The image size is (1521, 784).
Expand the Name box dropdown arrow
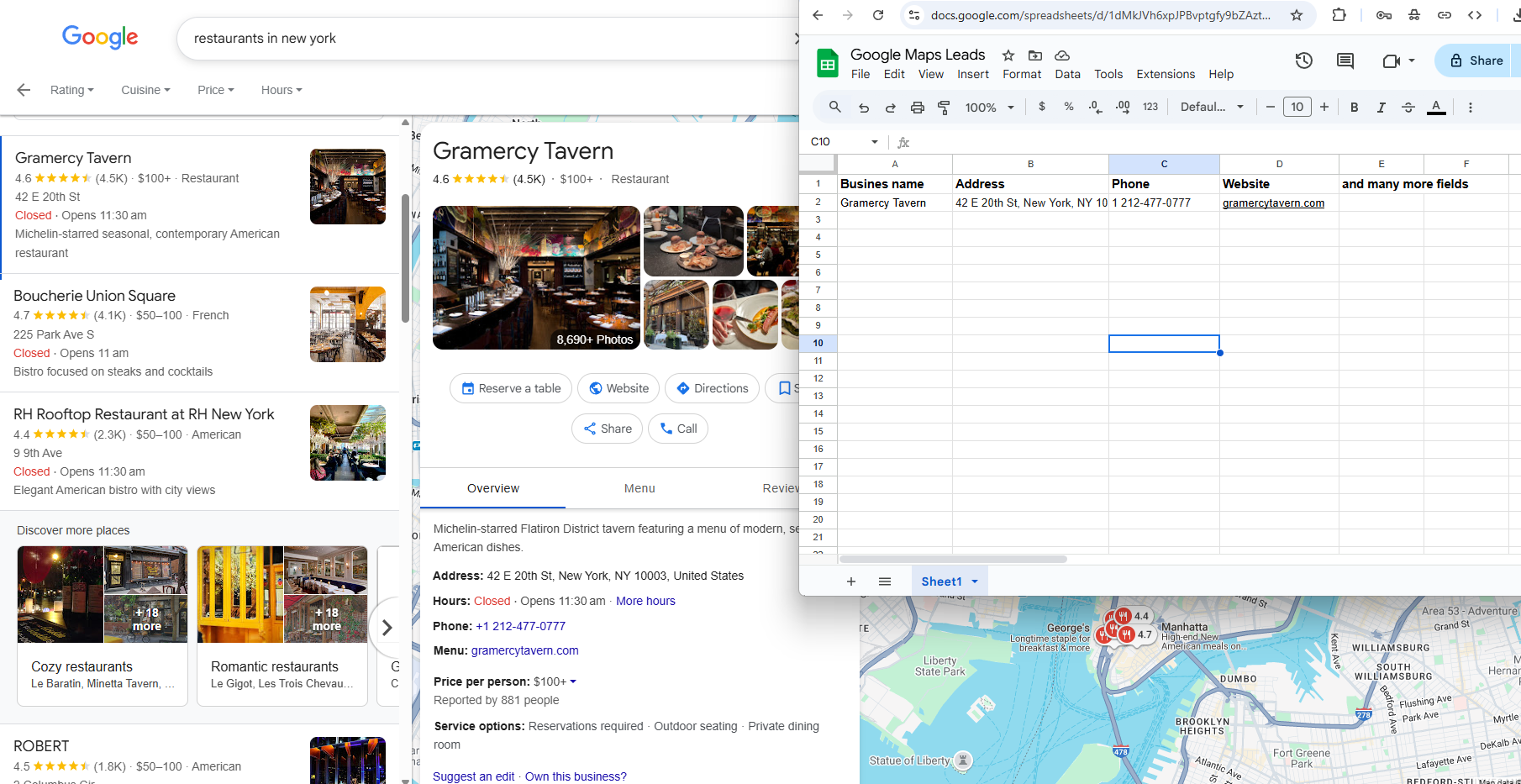(875, 142)
